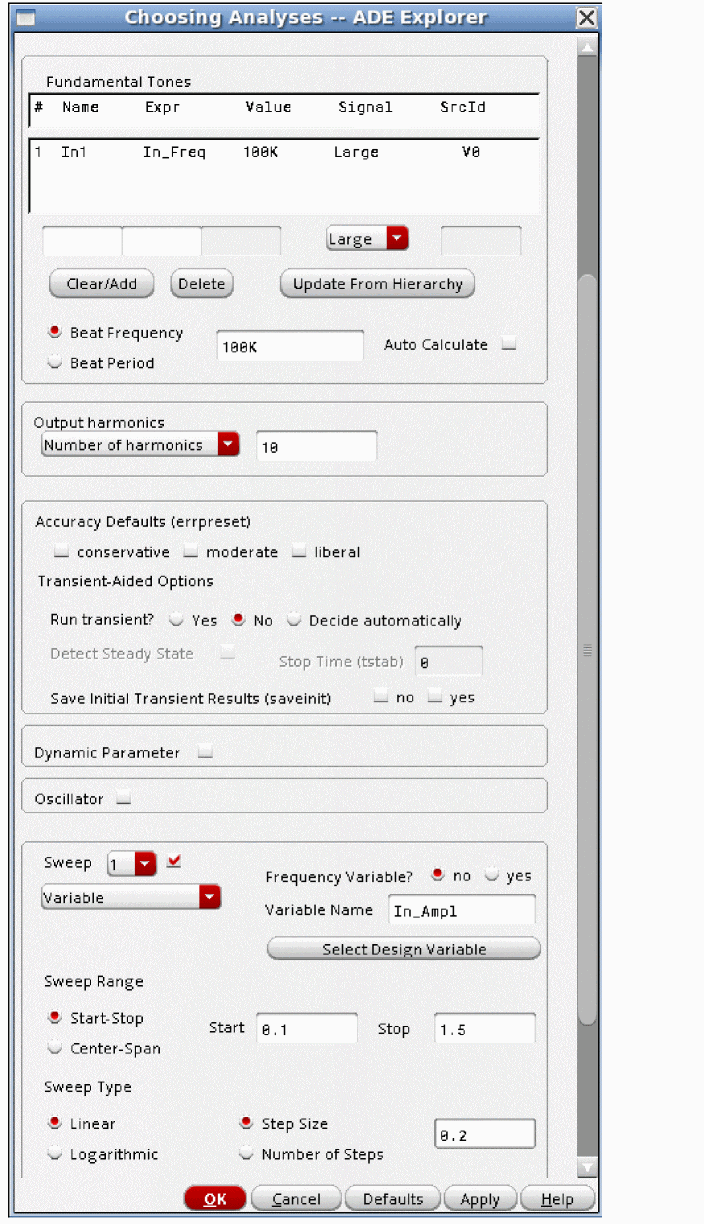The image size is (704, 1224).
Task: Click the beat frequency 100K field
Action: [x=290, y=346]
